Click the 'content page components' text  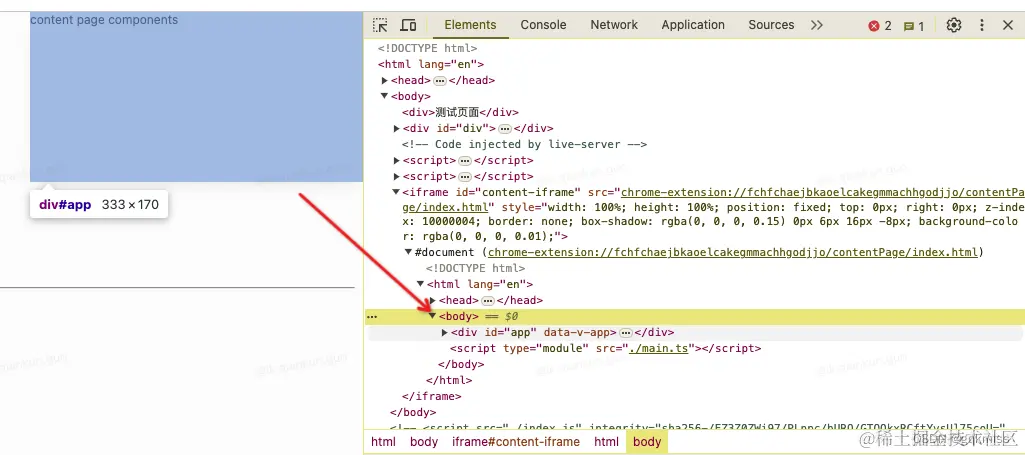point(104,20)
